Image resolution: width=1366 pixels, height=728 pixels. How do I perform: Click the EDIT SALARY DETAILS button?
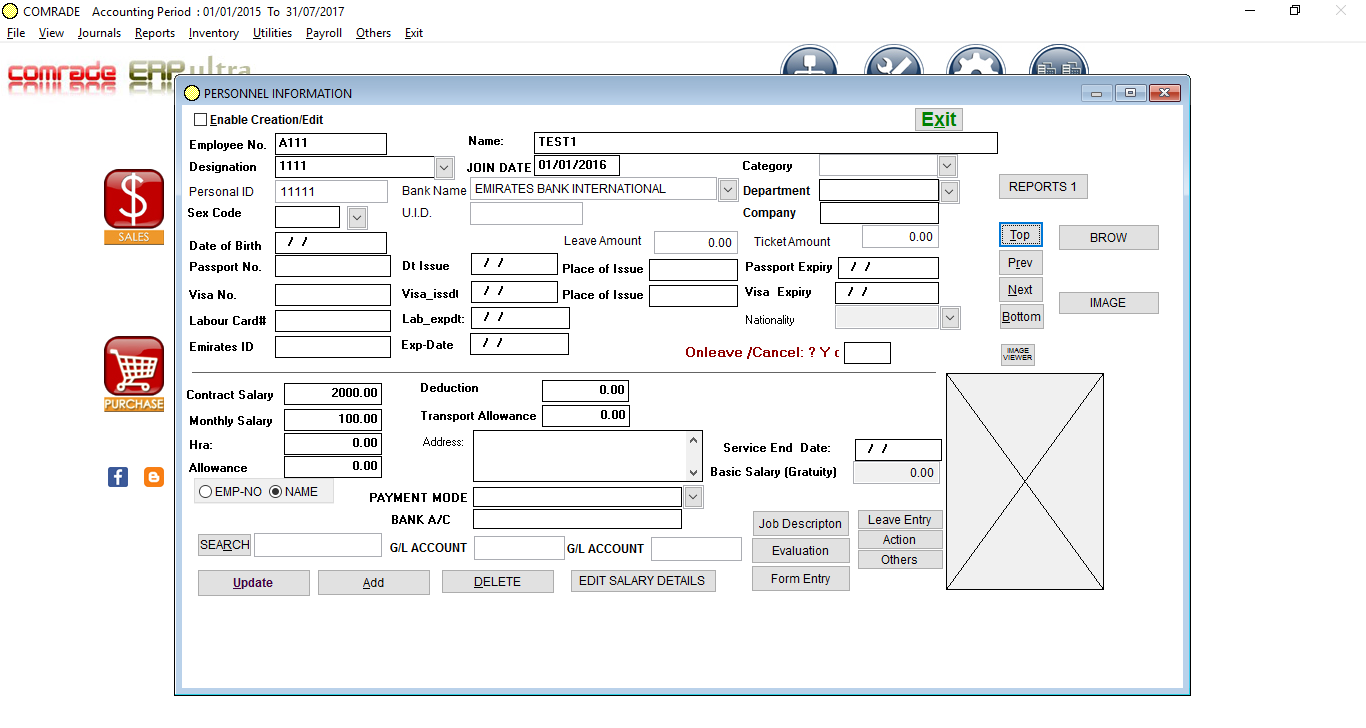click(643, 580)
